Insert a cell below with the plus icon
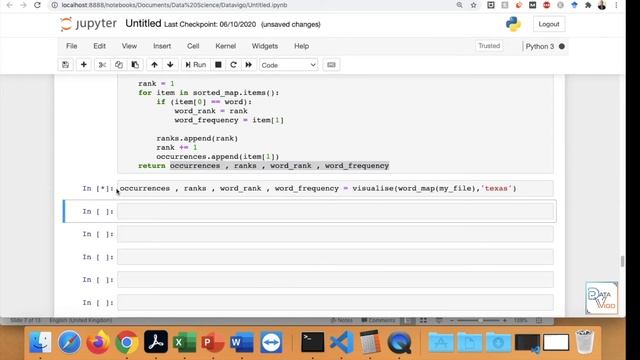Viewport: 640px width, 360px height. [84, 65]
